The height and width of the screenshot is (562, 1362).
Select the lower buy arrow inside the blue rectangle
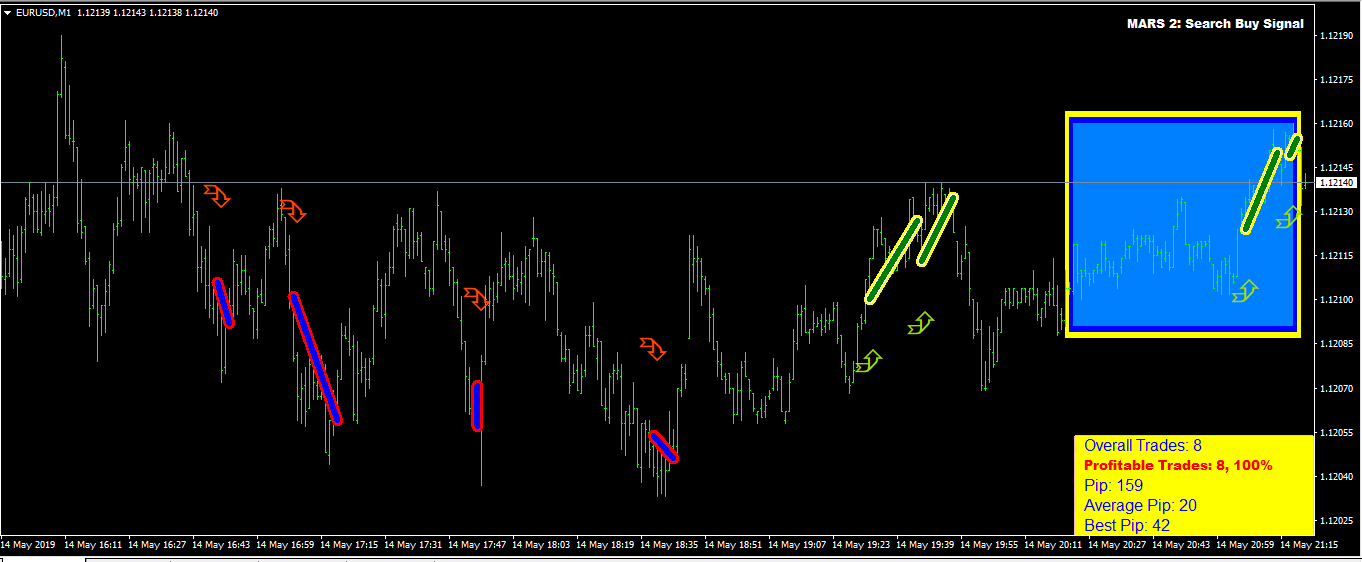[x=1245, y=291]
